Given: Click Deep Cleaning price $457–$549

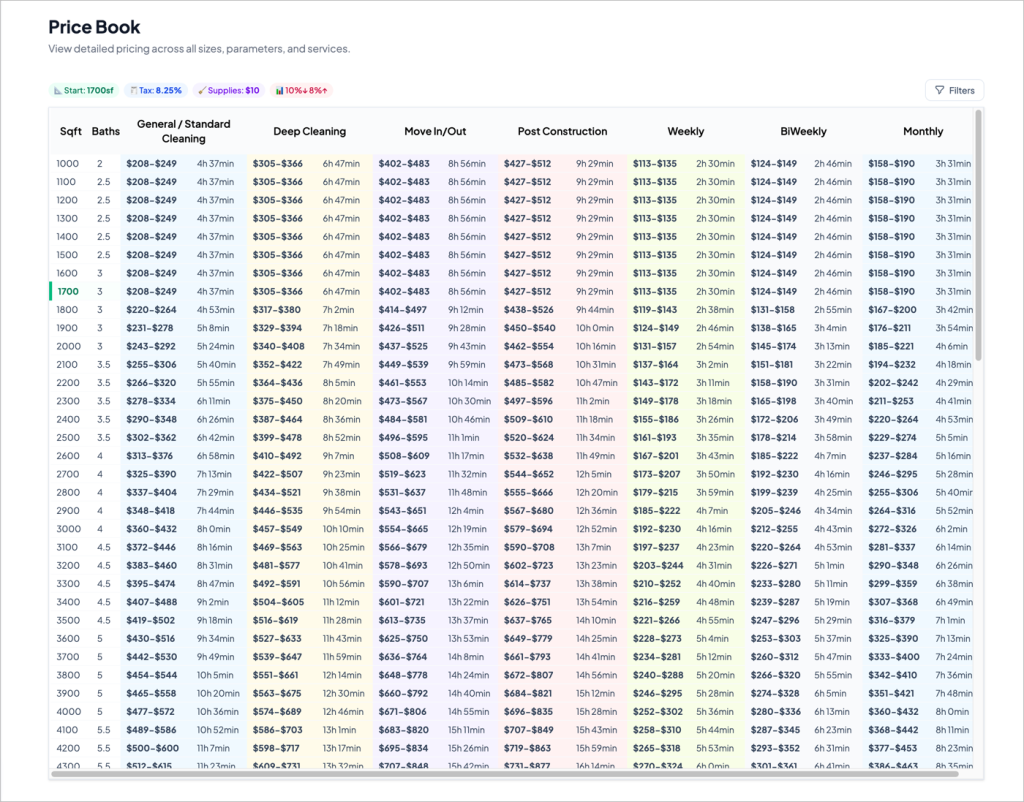Looking at the screenshot, I should click(x=278, y=529).
